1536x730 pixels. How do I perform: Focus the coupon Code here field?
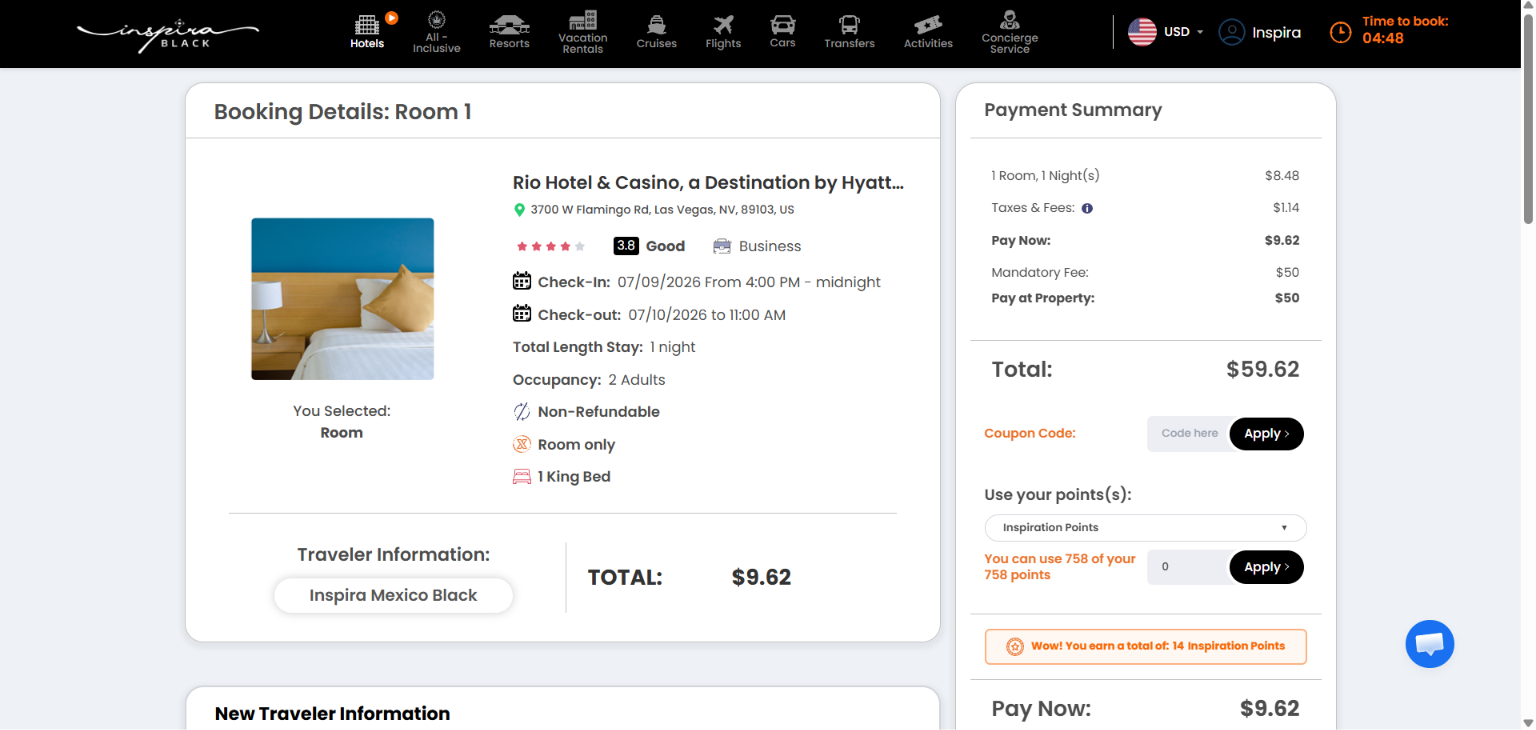tap(1189, 434)
